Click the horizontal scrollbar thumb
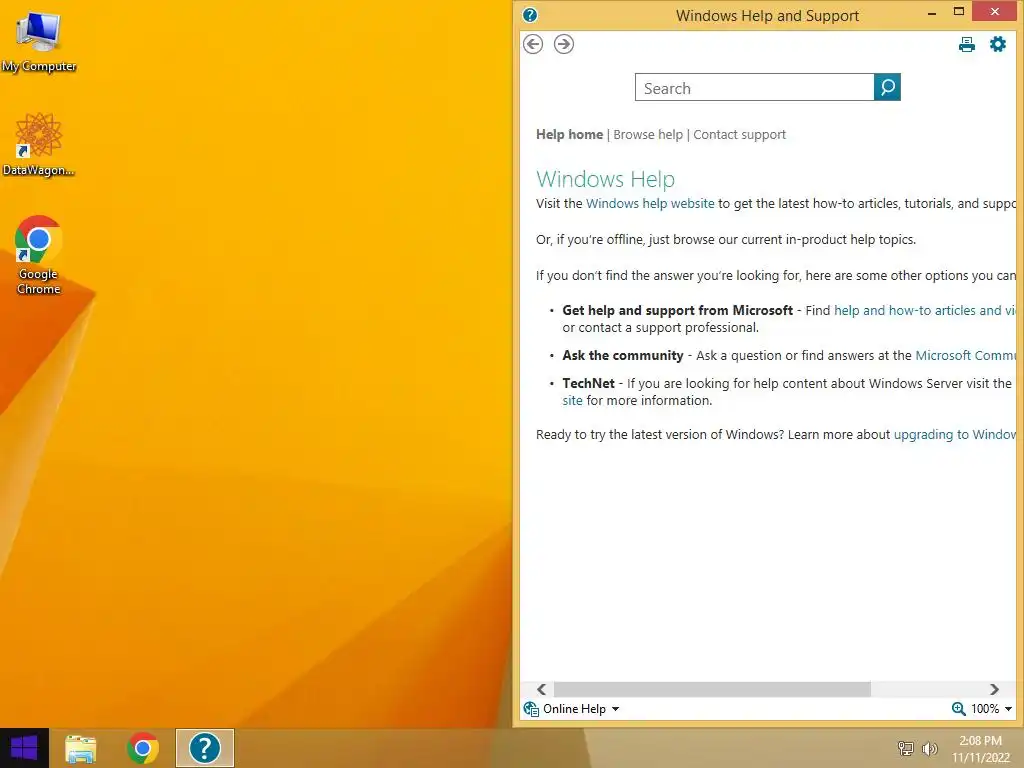 coord(712,690)
